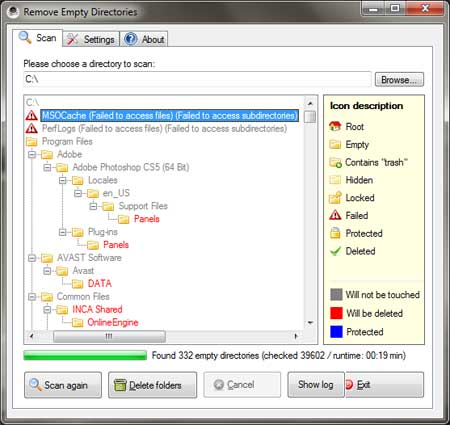Collapse the Common Files tree node
Image resolution: width=450 pixels, height=425 pixels.
pos(32,297)
